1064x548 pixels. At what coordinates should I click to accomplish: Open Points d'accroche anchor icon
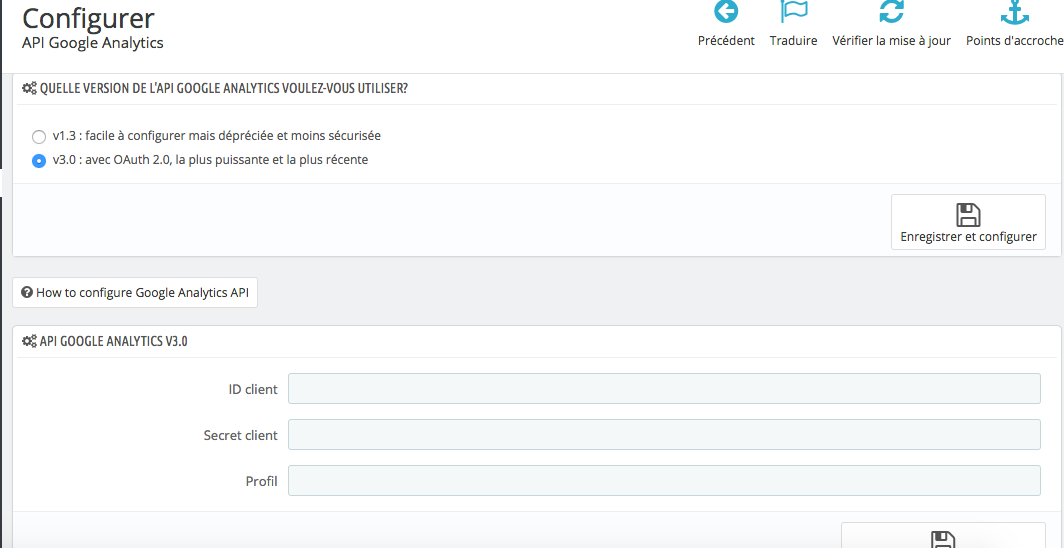(1015, 12)
